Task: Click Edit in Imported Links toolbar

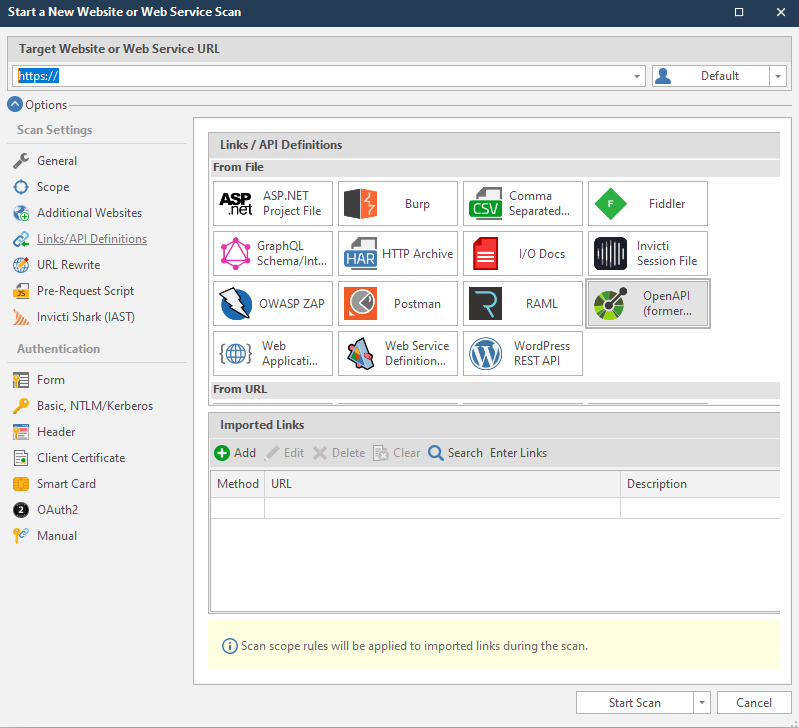Action: (284, 452)
